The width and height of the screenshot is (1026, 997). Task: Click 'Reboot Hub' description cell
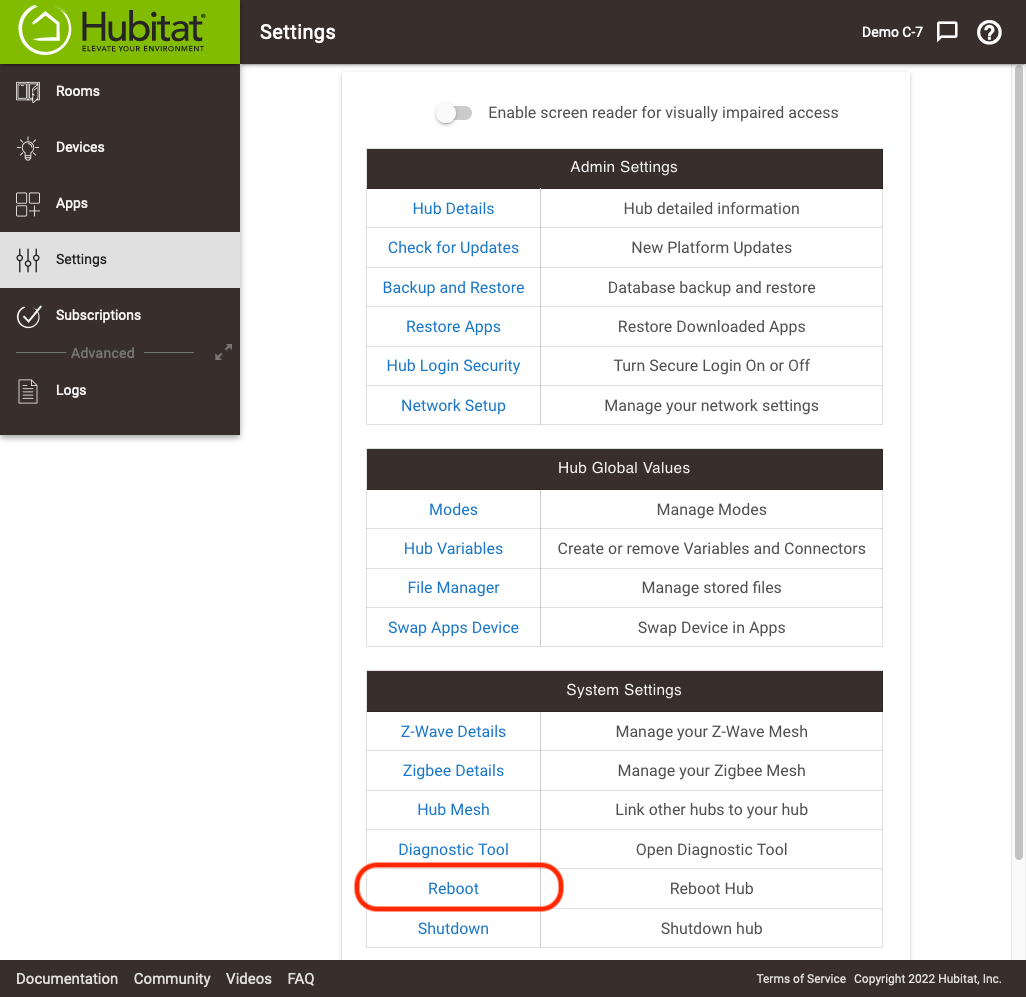(711, 888)
